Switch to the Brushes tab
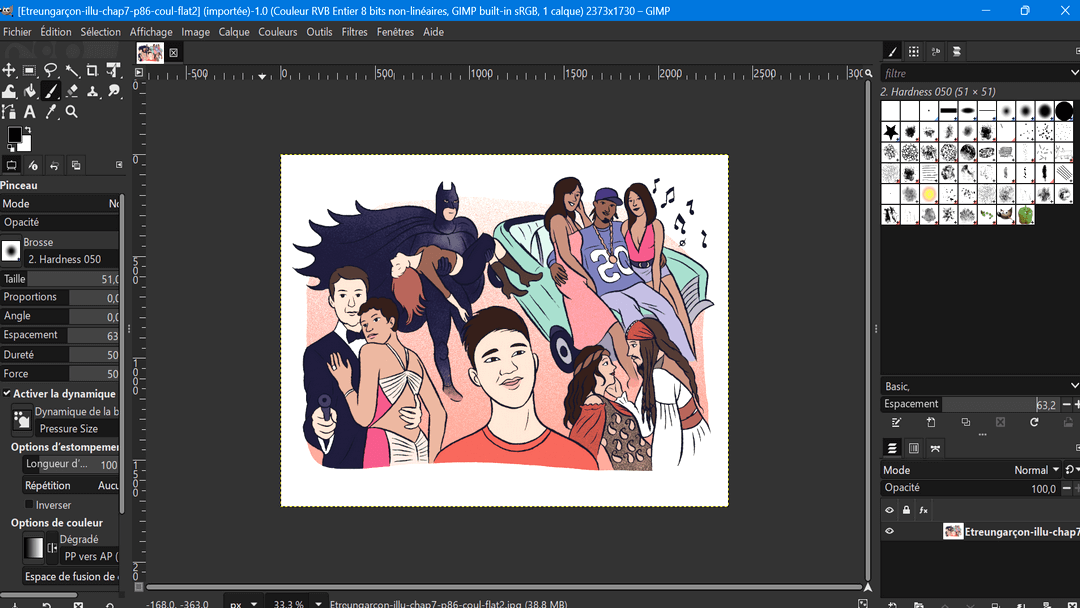This screenshot has height=608, width=1080. pyautogui.click(x=893, y=52)
